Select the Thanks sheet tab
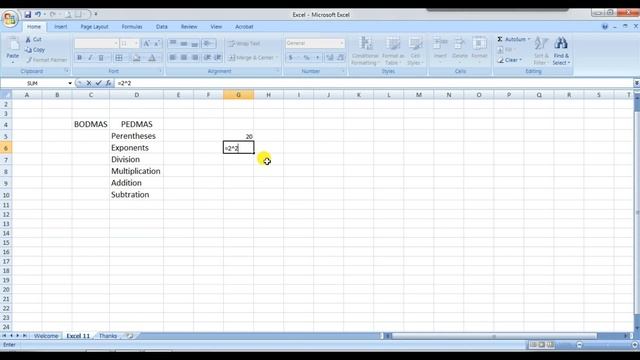The image size is (640, 360). pyautogui.click(x=108, y=336)
